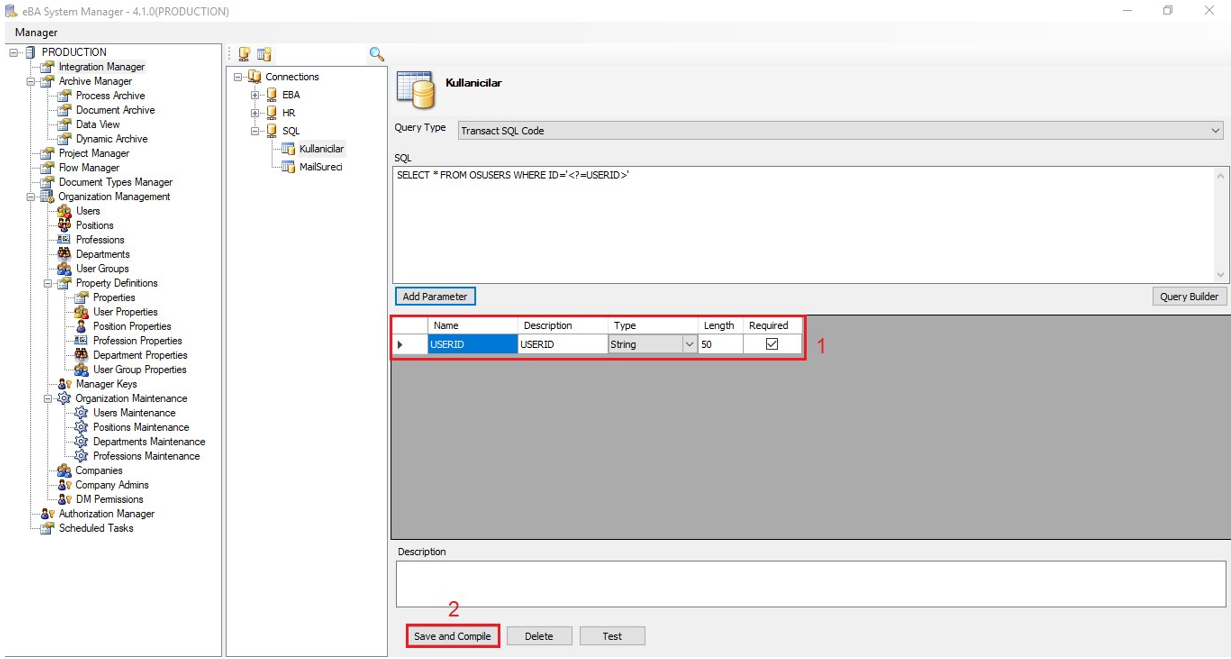Viewport: 1231px width, 659px height.
Task: Click the Save and Compile button
Action: click(x=452, y=636)
